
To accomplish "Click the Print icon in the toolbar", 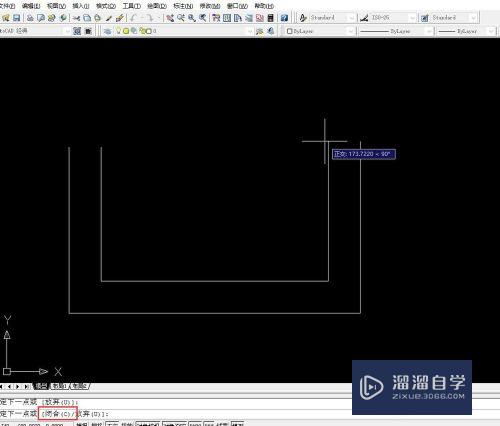I will click(x=30, y=18).
